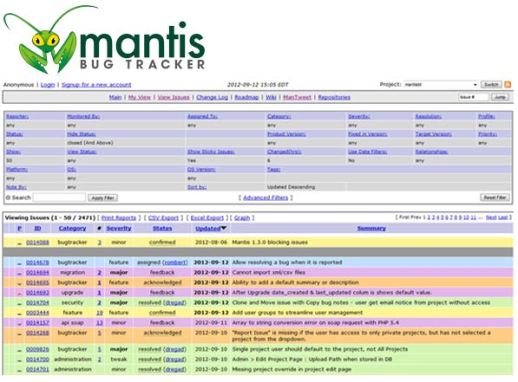The height and width of the screenshot is (382, 518).
Task: Sort issues by Severity column header
Action: coord(119,228)
